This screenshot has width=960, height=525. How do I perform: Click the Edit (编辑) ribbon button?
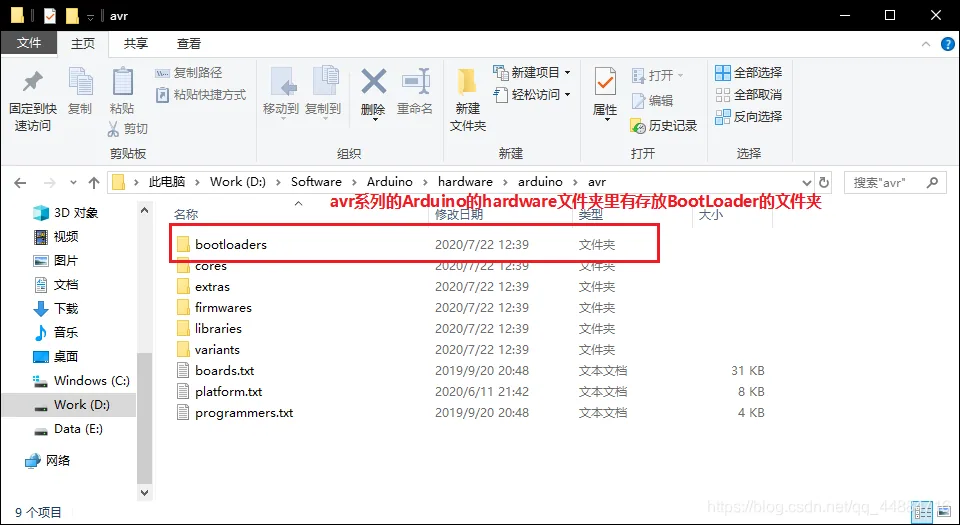[653, 101]
